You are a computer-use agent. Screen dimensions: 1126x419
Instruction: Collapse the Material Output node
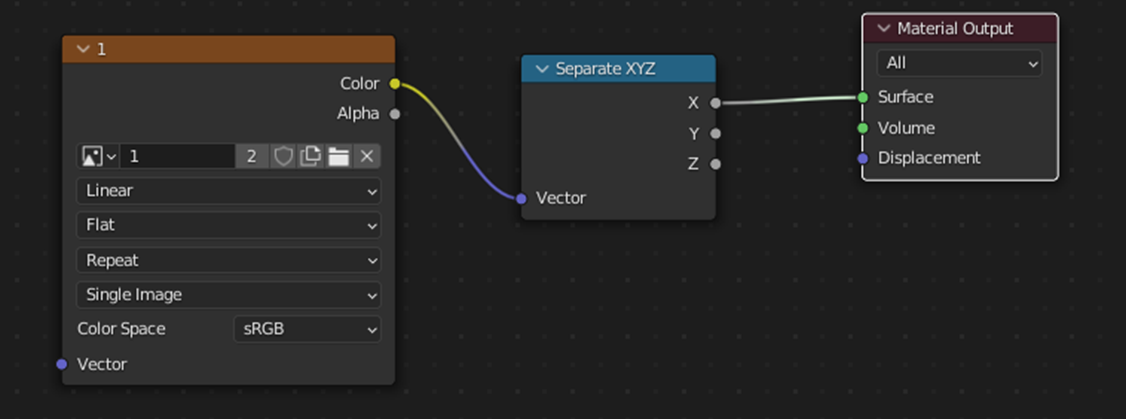pos(883,29)
